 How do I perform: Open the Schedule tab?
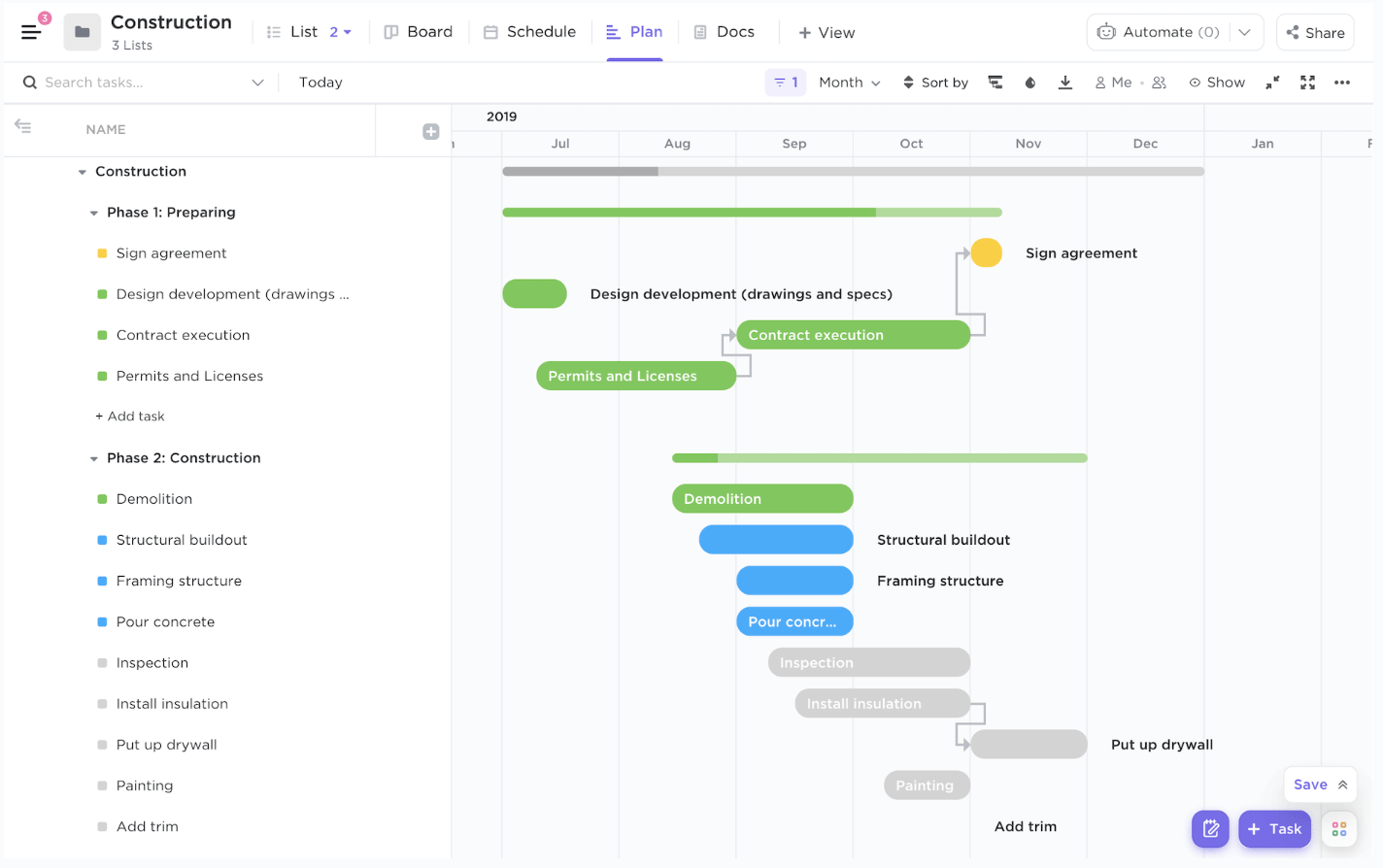(x=530, y=32)
